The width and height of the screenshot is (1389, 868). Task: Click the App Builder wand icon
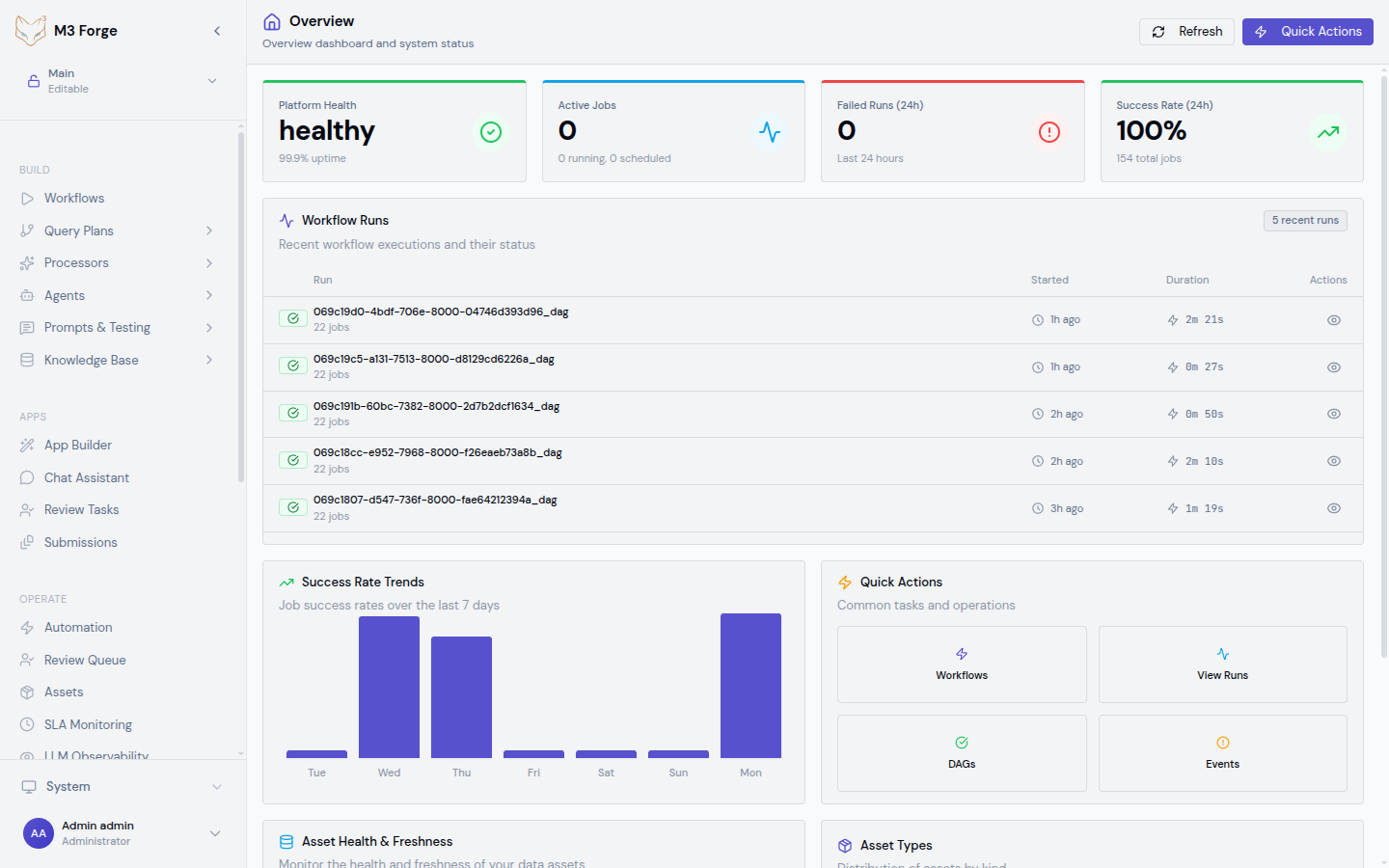click(x=27, y=445)
